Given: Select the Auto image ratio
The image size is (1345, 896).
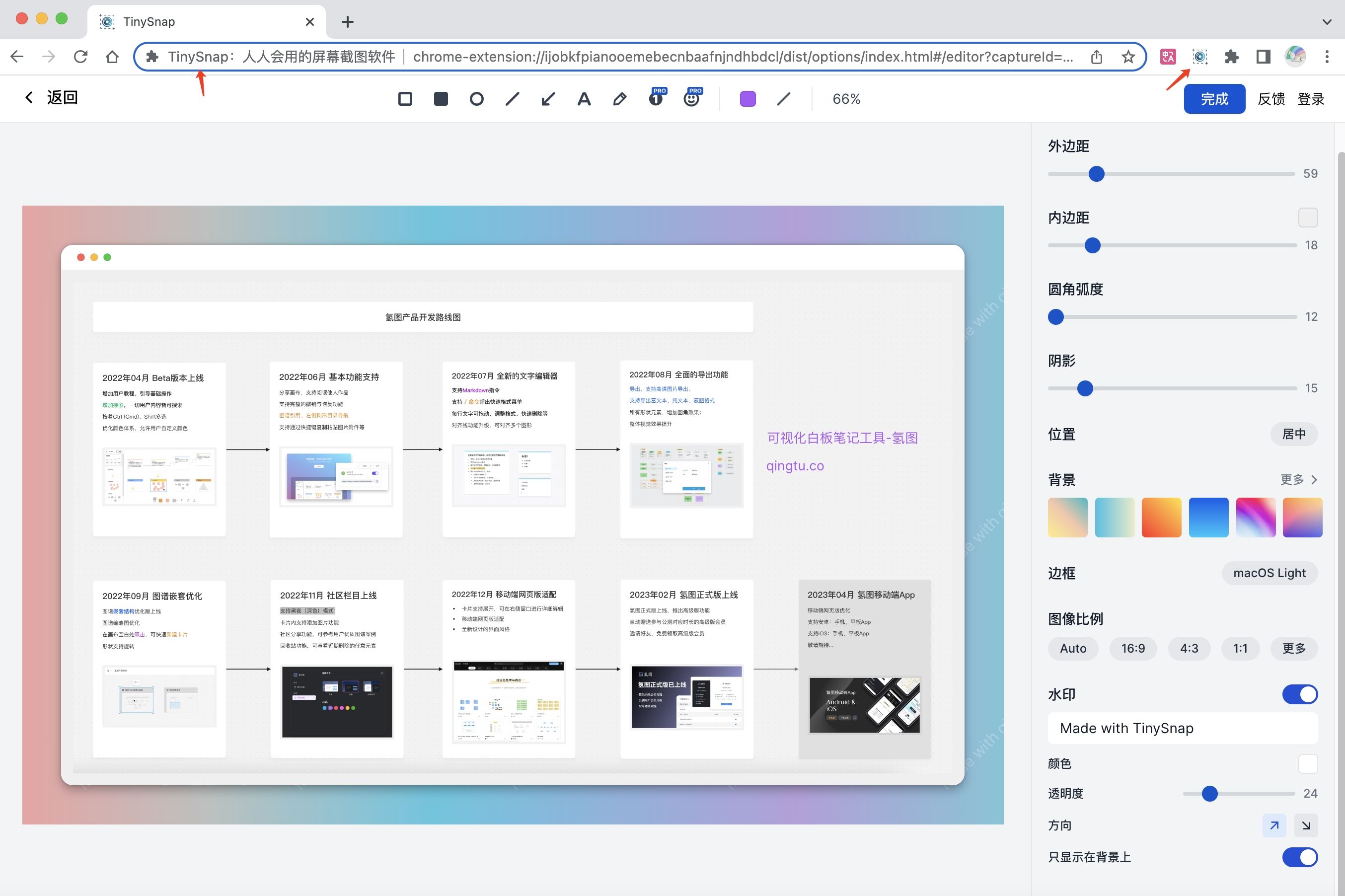Looking at the screenshot, I should [x=1072, y=648].
